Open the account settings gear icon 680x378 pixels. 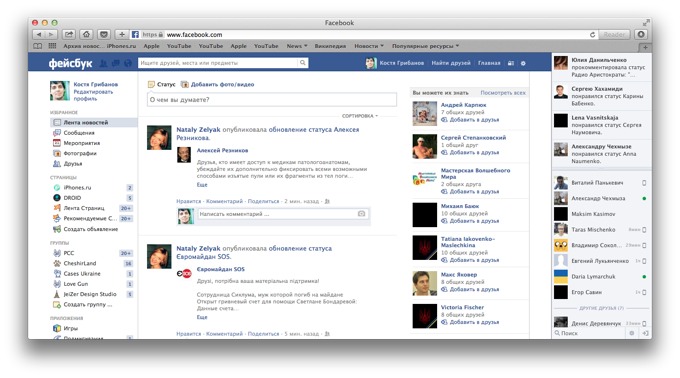[523, 63]
